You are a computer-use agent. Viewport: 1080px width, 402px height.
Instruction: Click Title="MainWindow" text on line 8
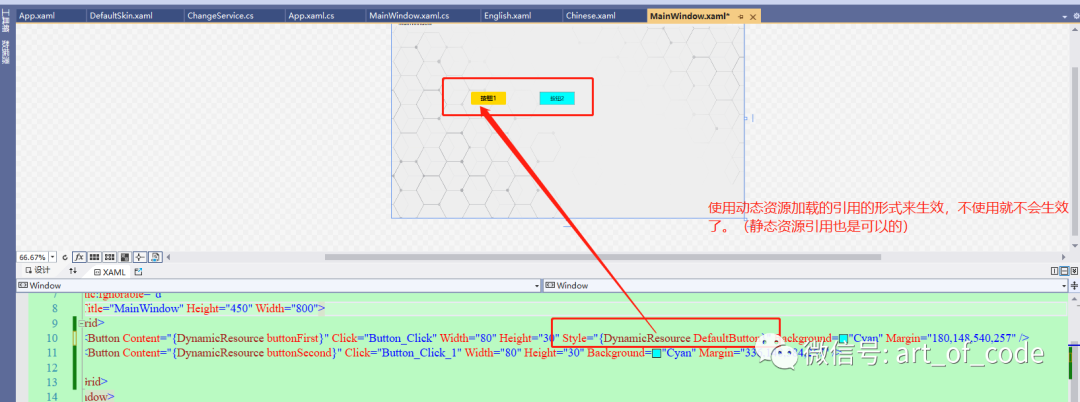(x=132, y=308)
